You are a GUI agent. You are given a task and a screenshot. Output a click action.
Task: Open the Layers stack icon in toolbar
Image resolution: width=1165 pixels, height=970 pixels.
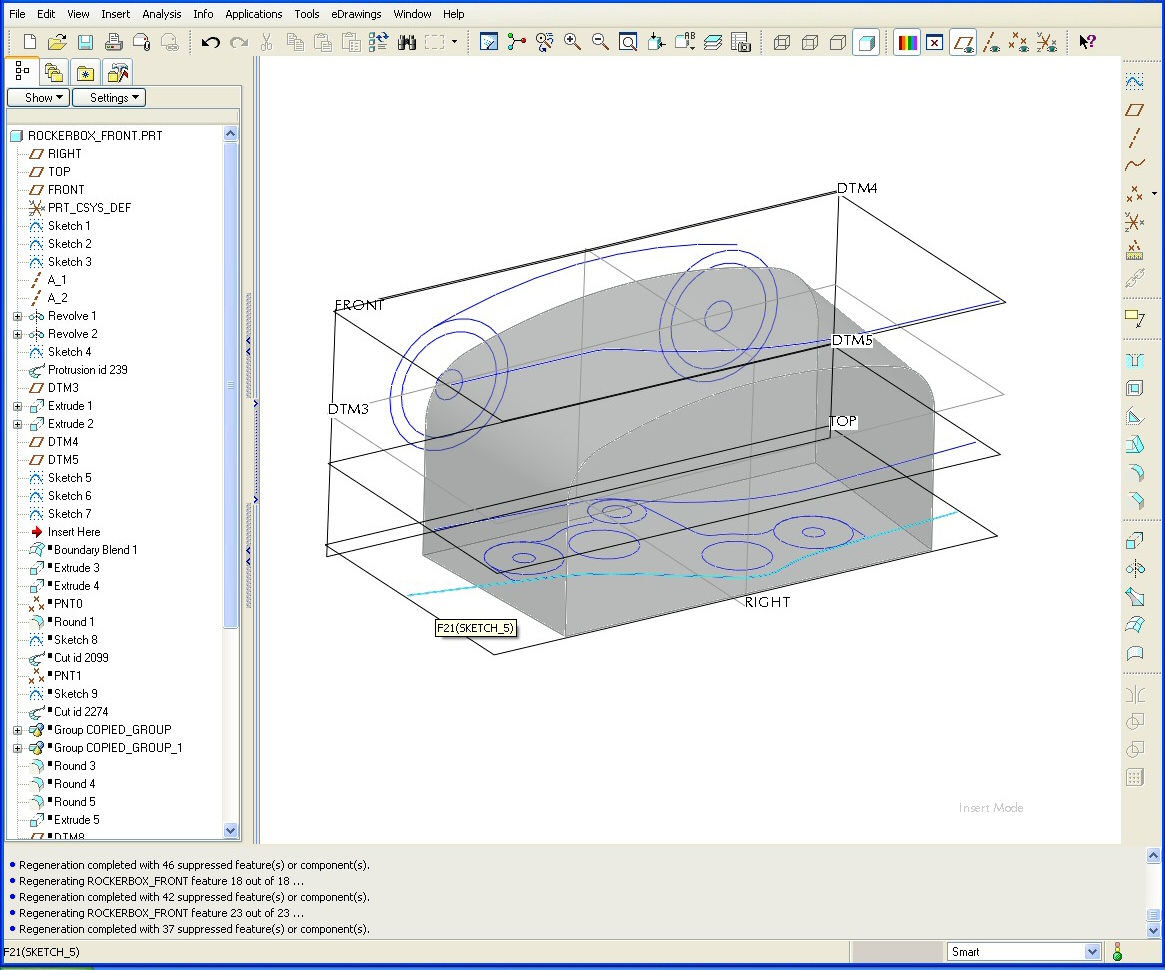tap(712, 42)
